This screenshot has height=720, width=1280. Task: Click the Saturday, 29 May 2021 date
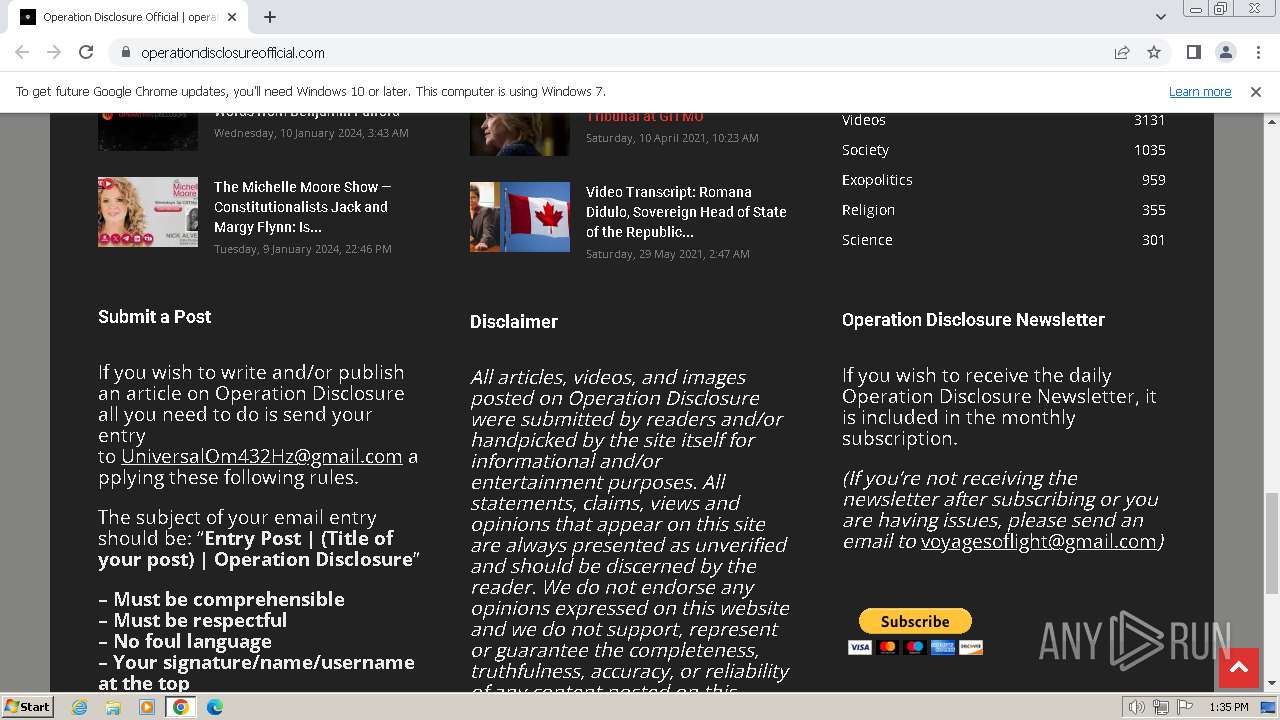click(x=667, y=254)
